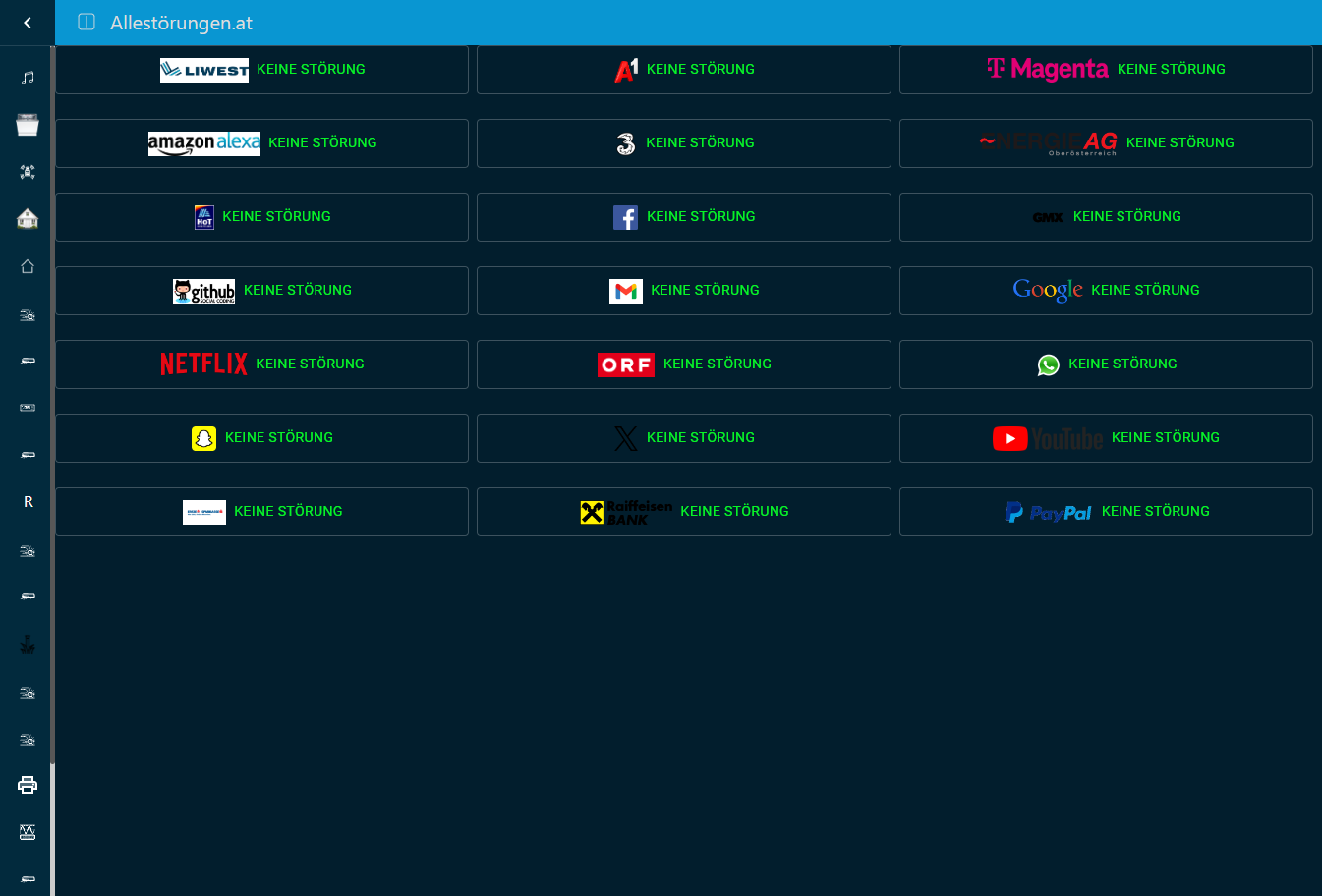The image size is (1322, 896).
Task: Open the music note sidebar item
Action: [x=28, y=77]
